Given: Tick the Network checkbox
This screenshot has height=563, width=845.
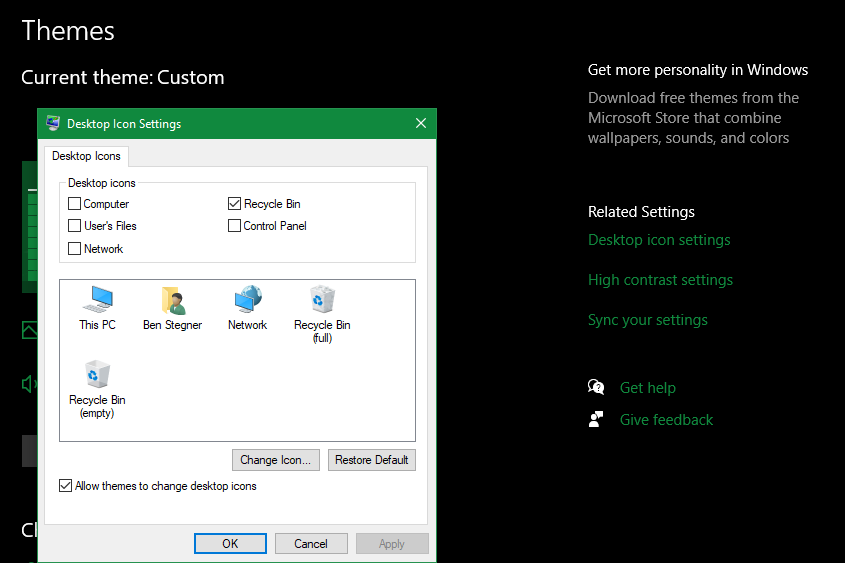Looking at the screenshot, I should tap(75, 249).
